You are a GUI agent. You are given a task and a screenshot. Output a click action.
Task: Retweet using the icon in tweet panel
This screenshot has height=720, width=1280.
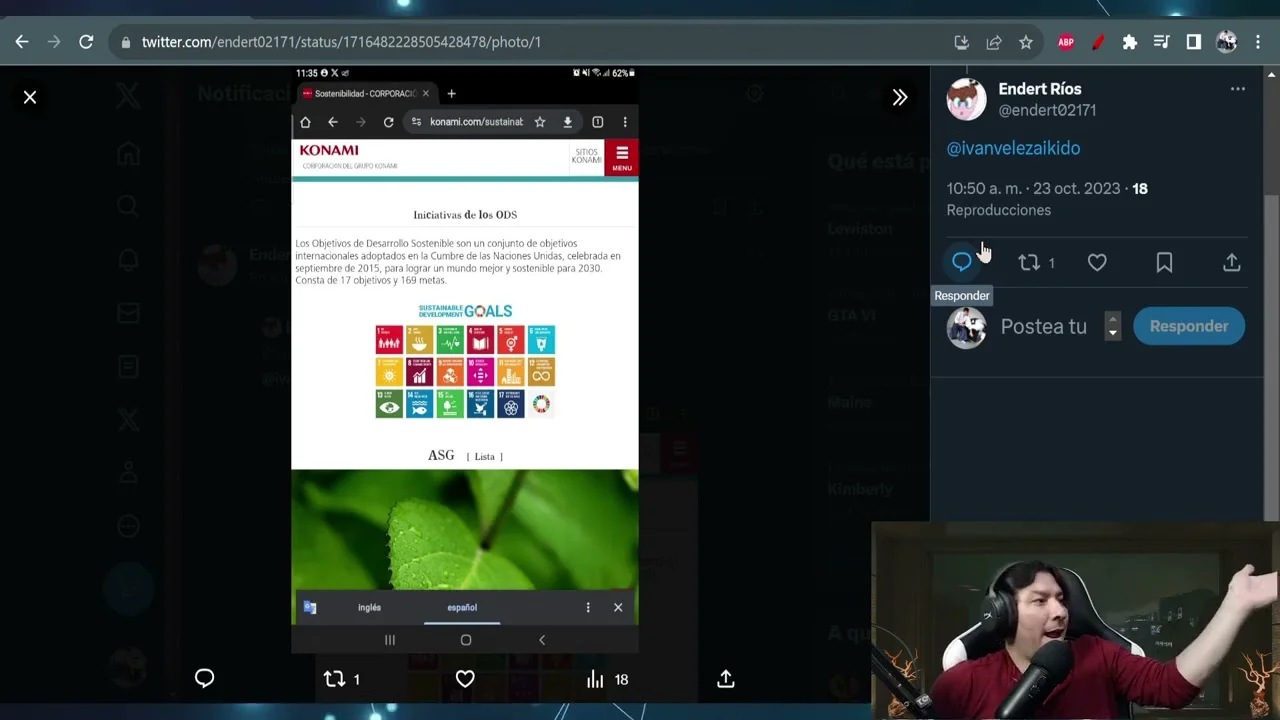coord(1029,262)
